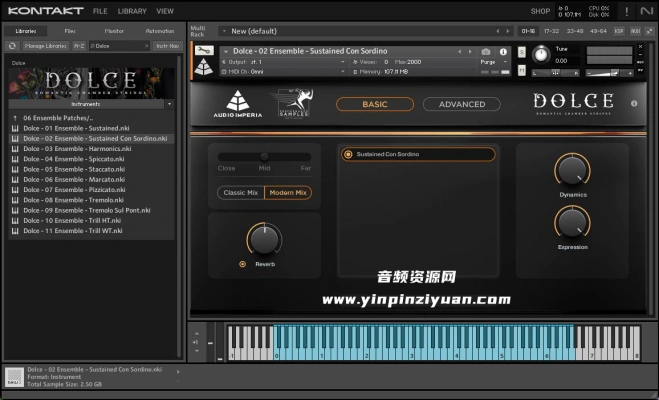The width and height of the screenshot is (659, 400).
Task: Click the Instr Nav button
Action: [x=168, y=46]
